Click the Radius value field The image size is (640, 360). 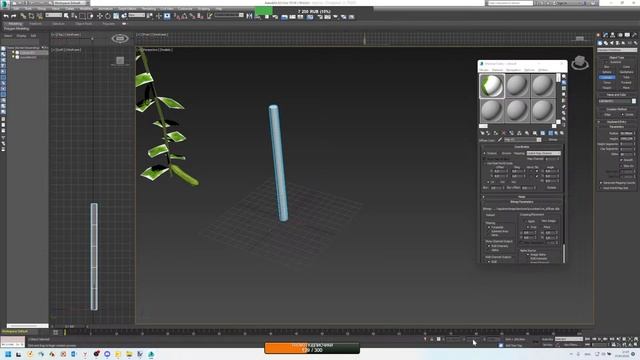click(627, 133)
